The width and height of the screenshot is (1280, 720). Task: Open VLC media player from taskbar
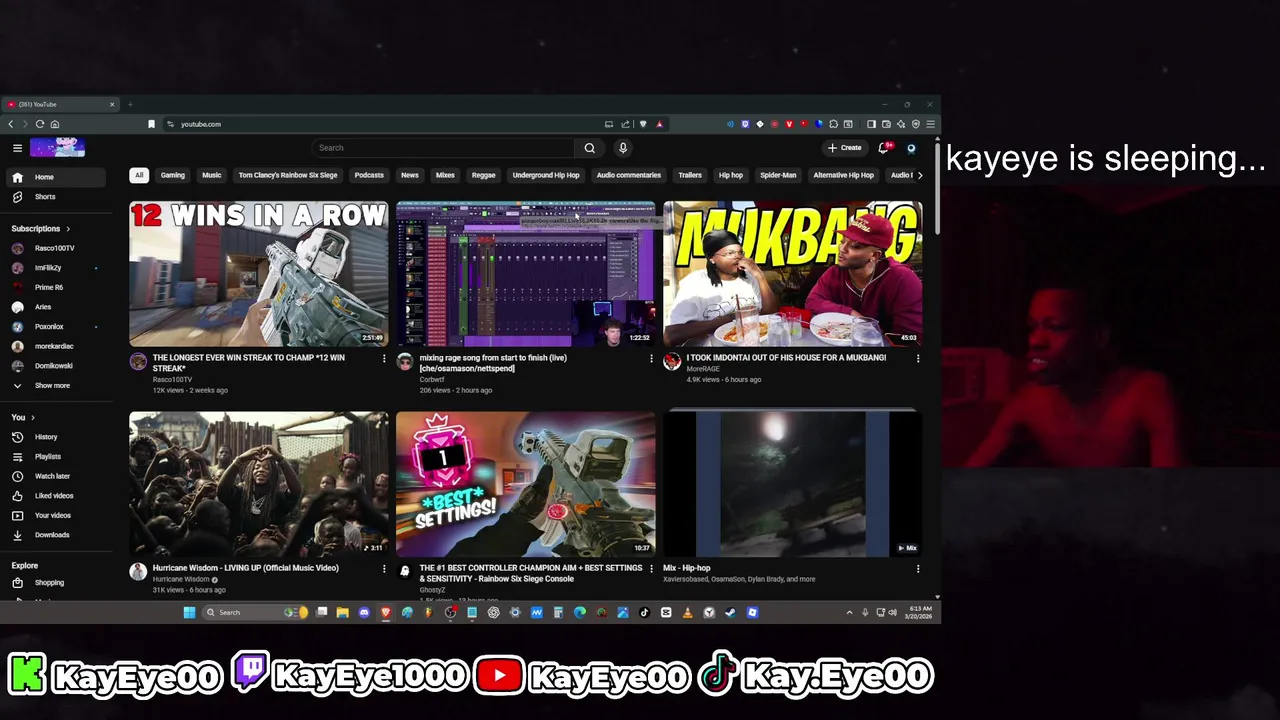pos(688,612)
